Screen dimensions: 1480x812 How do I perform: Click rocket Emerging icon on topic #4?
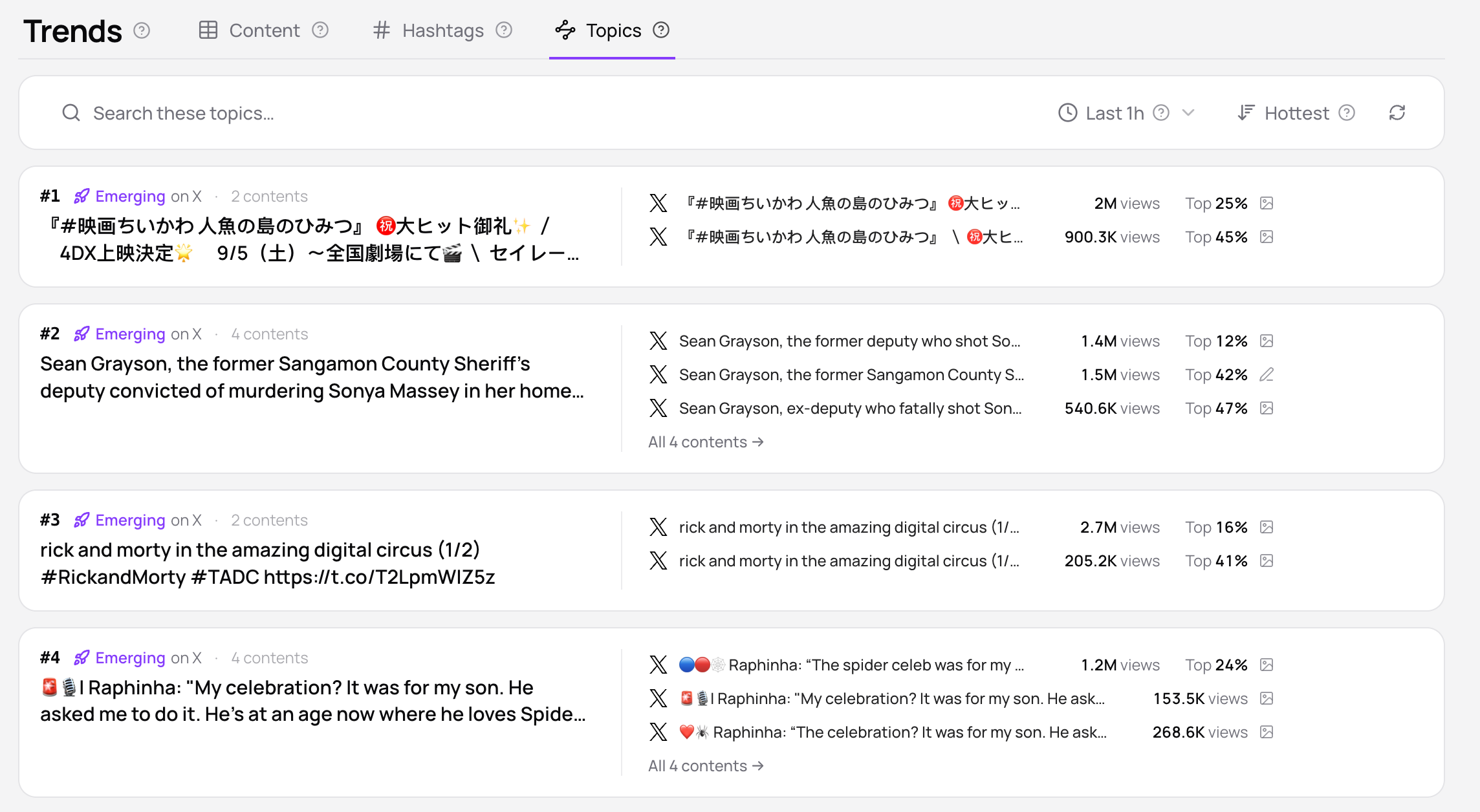pos(82,657)
